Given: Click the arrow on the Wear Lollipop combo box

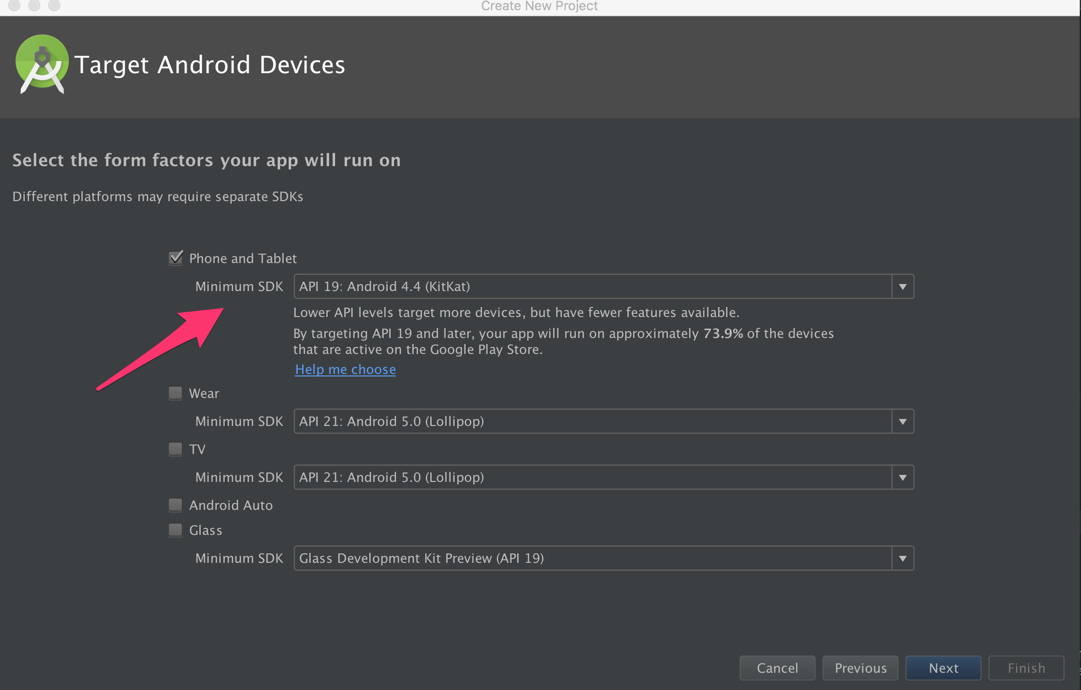Looking at the screenshot, I should tap(902, 421).
